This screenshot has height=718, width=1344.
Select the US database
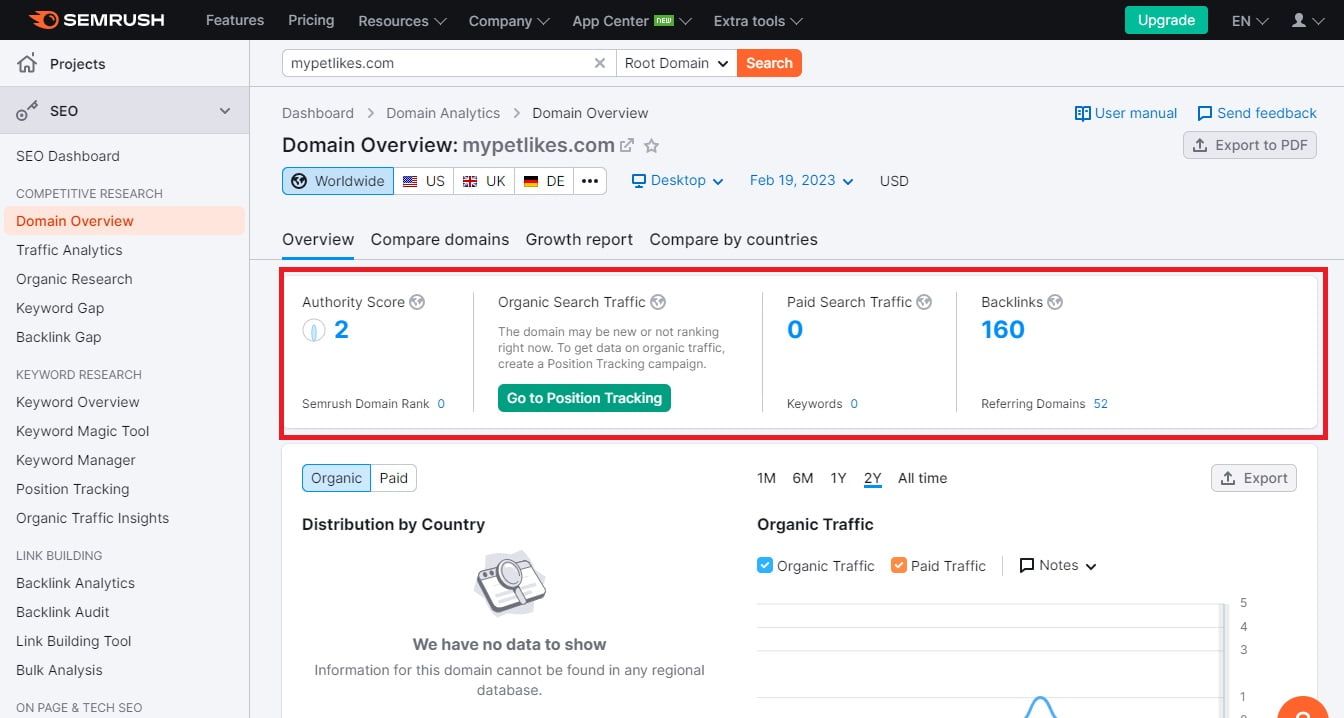pos(424,181)
